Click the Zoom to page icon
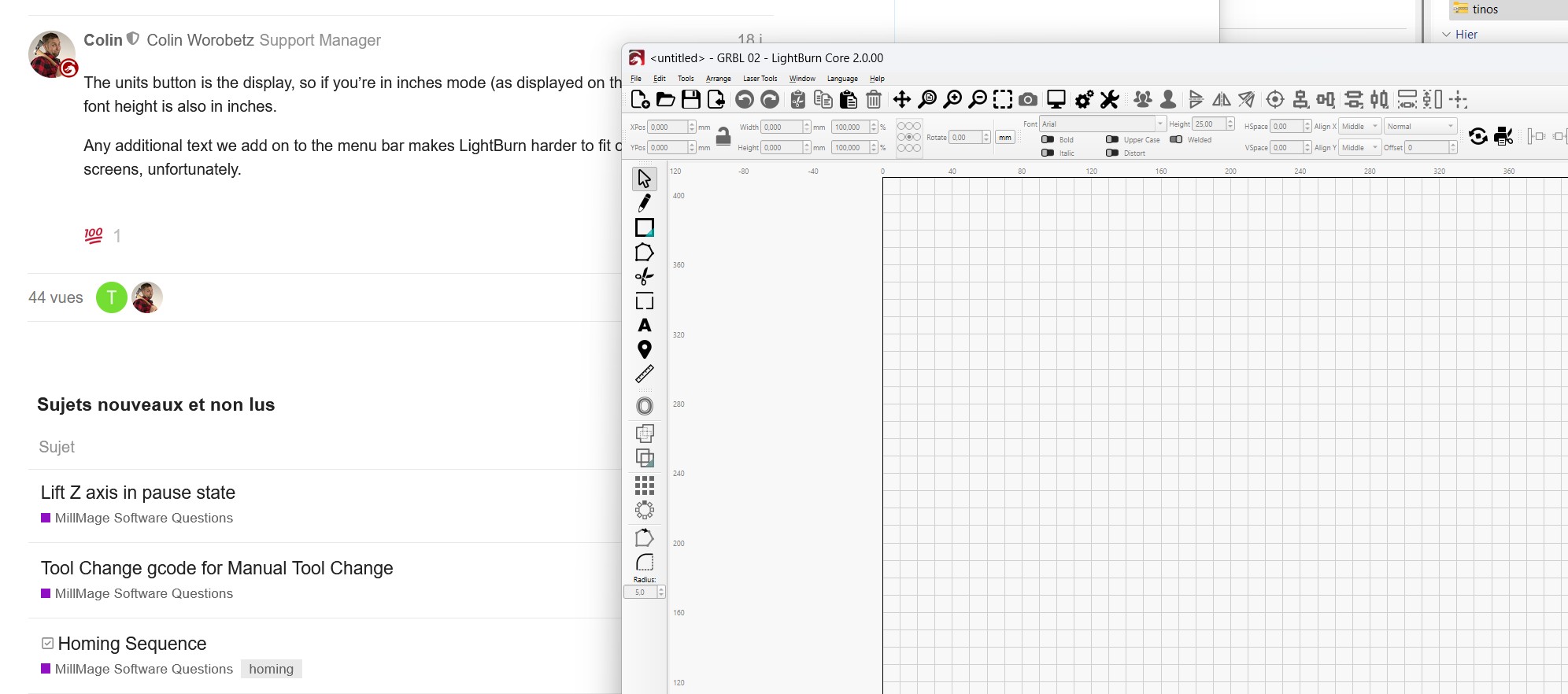1568x694 pixels. coord(927,99)
